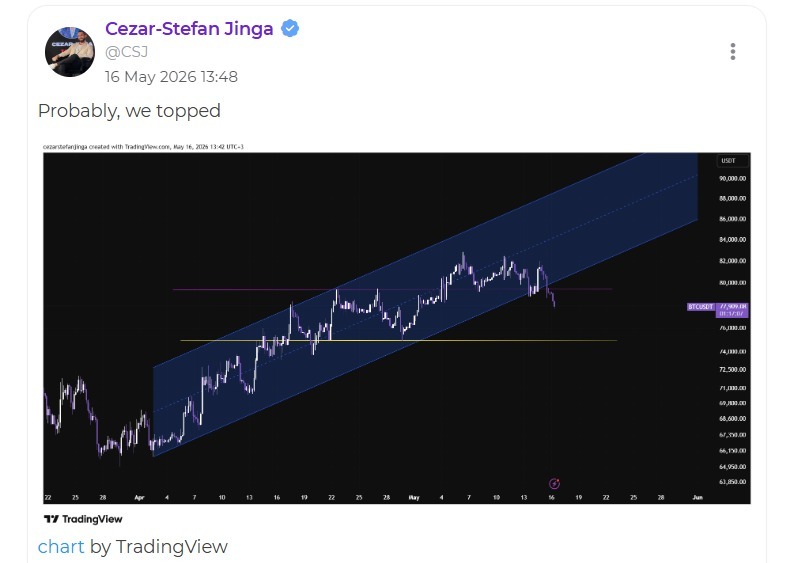793x563 pixels.
Task: Open the Cezar-Stefan Jinga author name link
Action: [189, 29]
